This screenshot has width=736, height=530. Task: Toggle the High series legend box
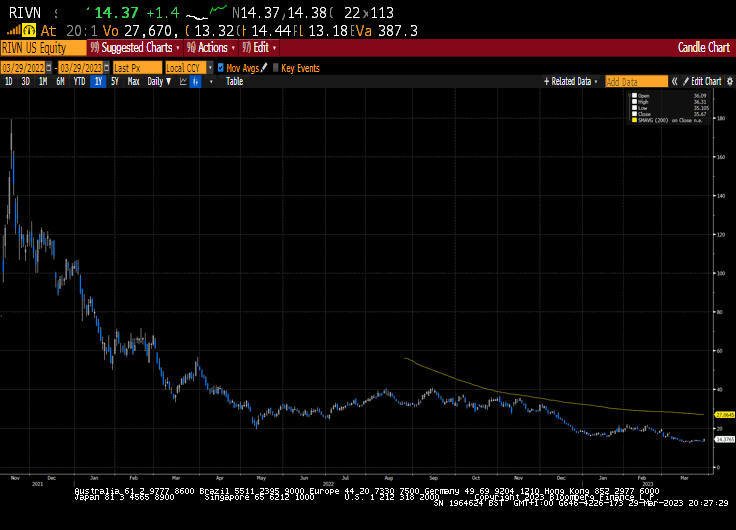coord(635,102)
